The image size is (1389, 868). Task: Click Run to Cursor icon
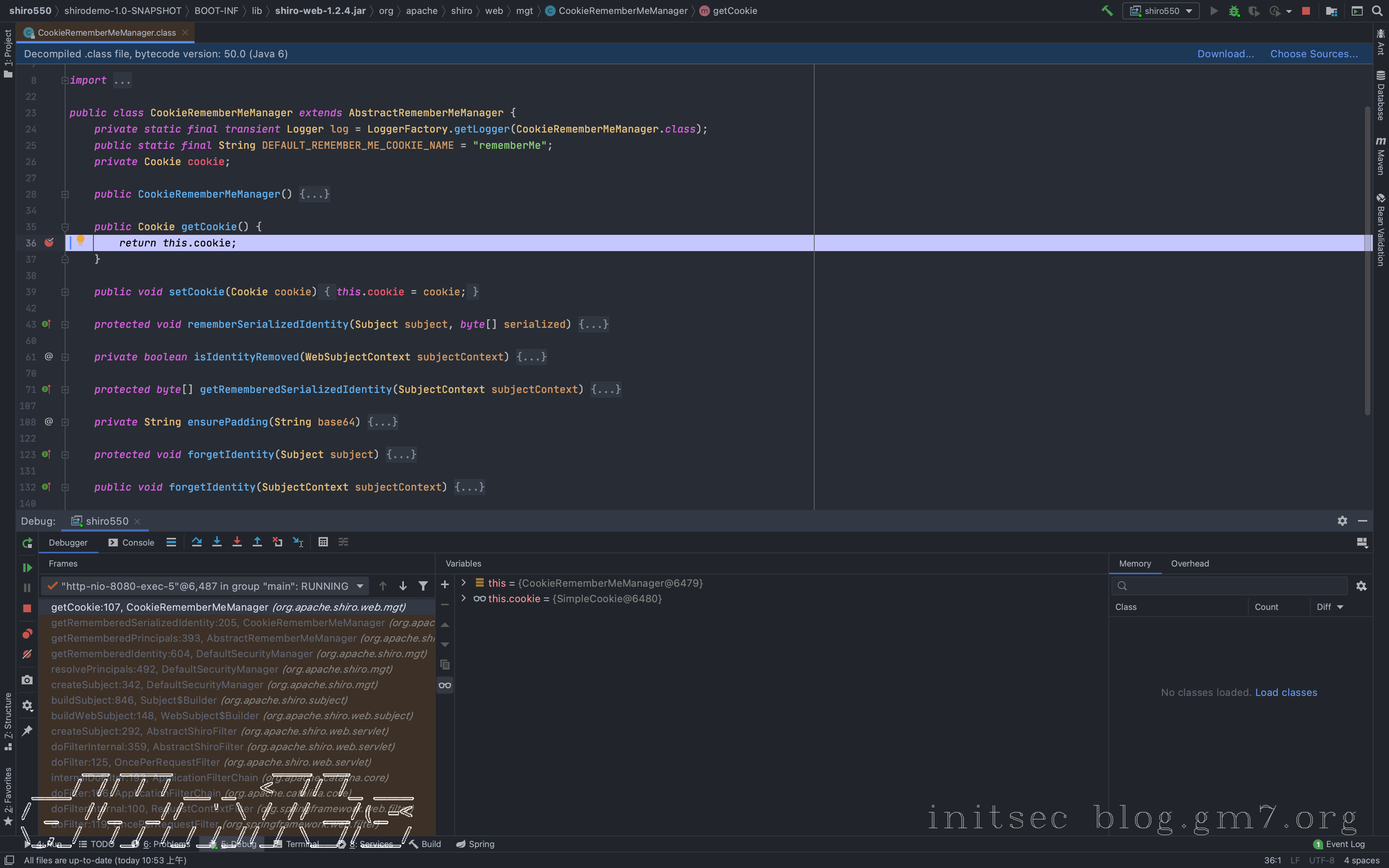point(298,542)
